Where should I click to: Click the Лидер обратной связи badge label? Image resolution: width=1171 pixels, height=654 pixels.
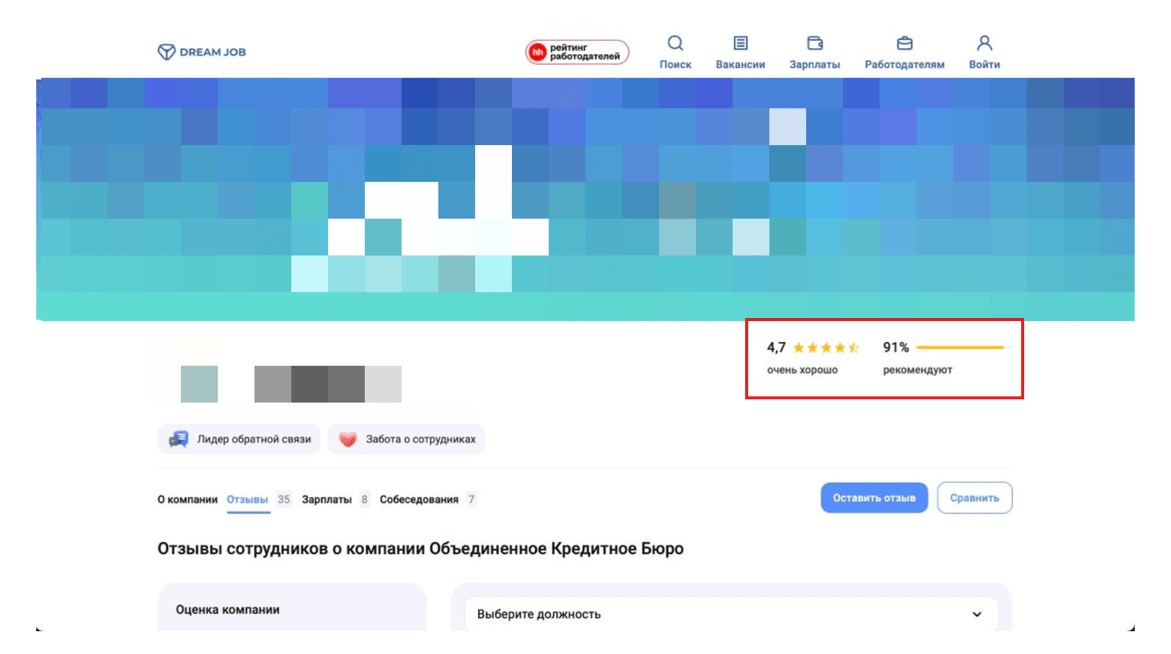tap(254, 439)
